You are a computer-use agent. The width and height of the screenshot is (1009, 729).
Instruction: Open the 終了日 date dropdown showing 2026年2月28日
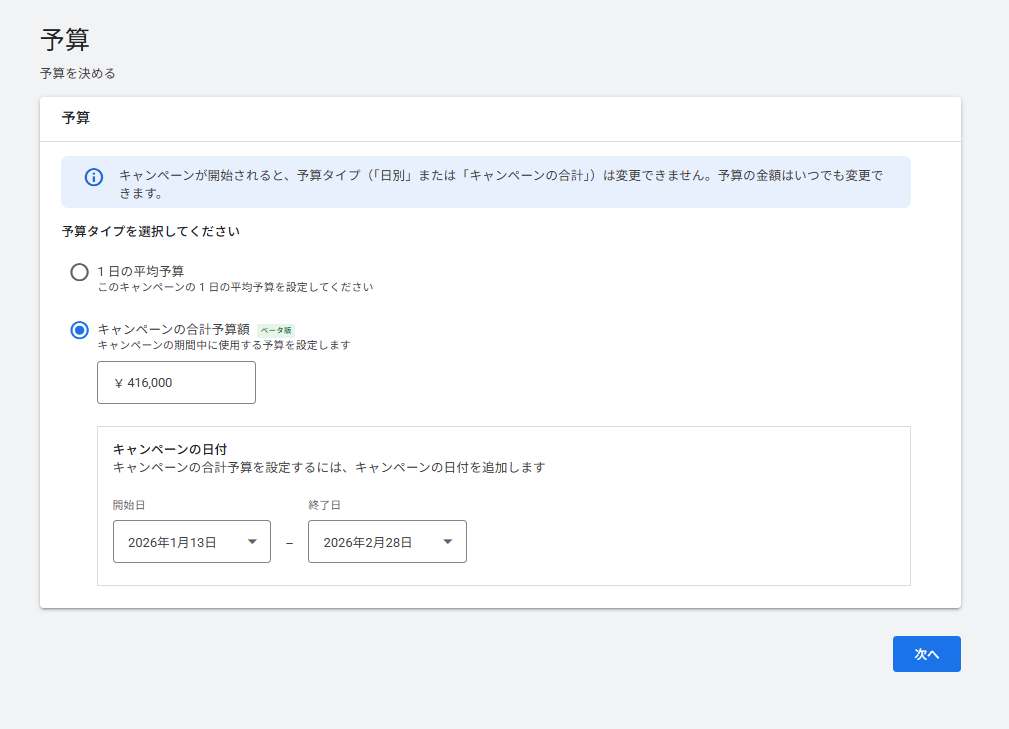tap(387, 542)
